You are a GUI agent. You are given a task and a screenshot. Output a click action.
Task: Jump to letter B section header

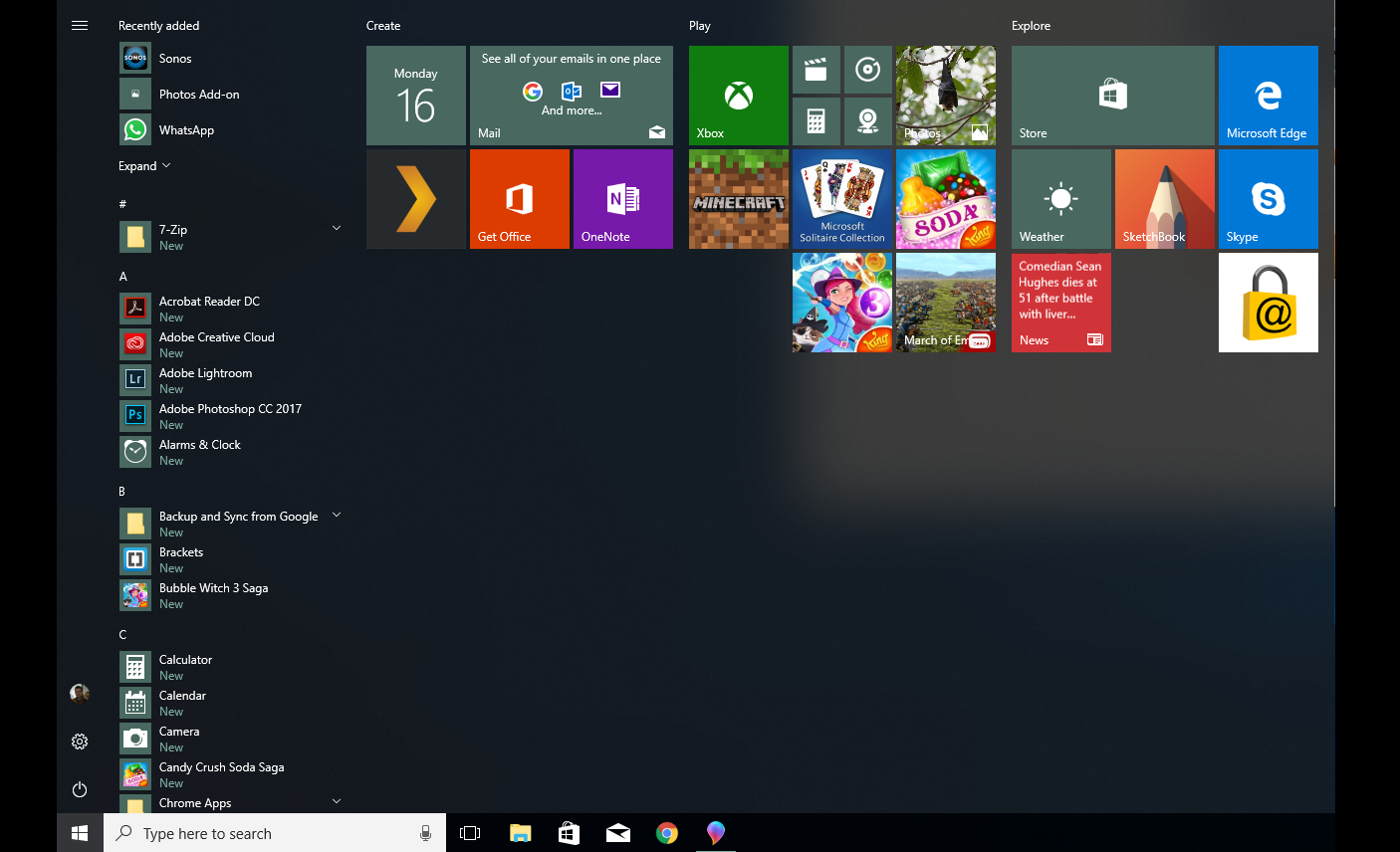tap(122, 492)
